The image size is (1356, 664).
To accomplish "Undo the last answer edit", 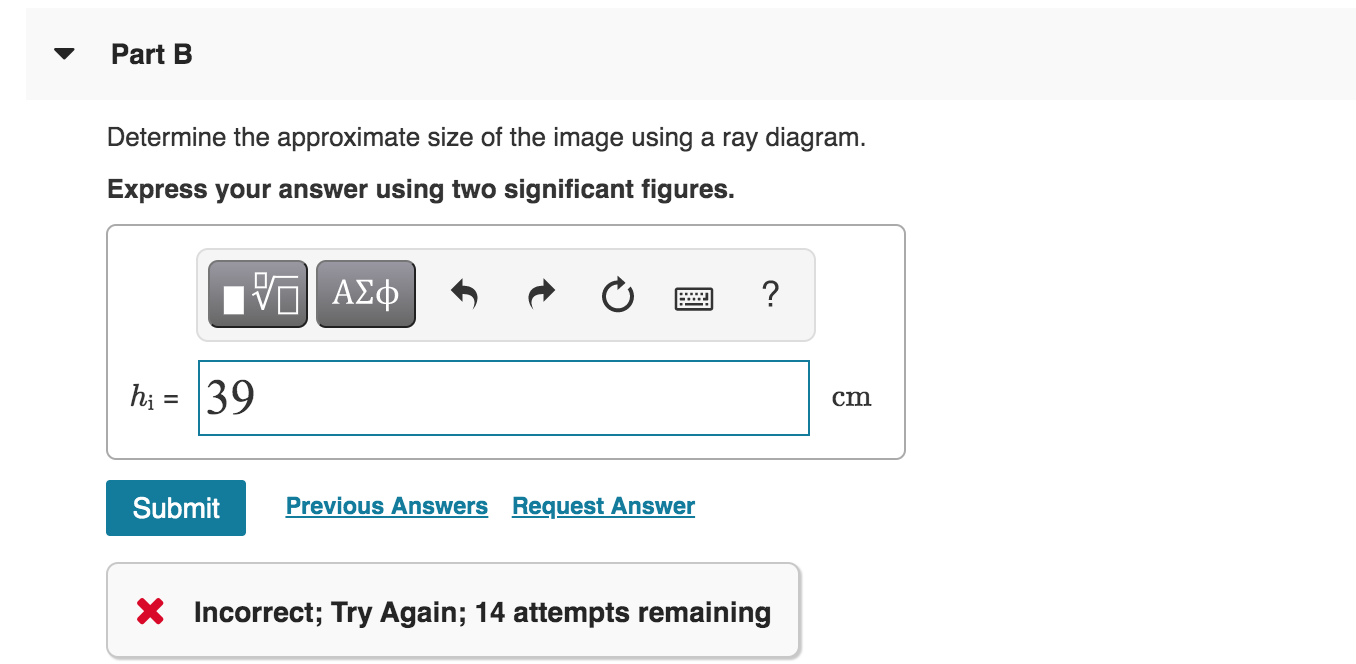I will click(x=465, y=294).
